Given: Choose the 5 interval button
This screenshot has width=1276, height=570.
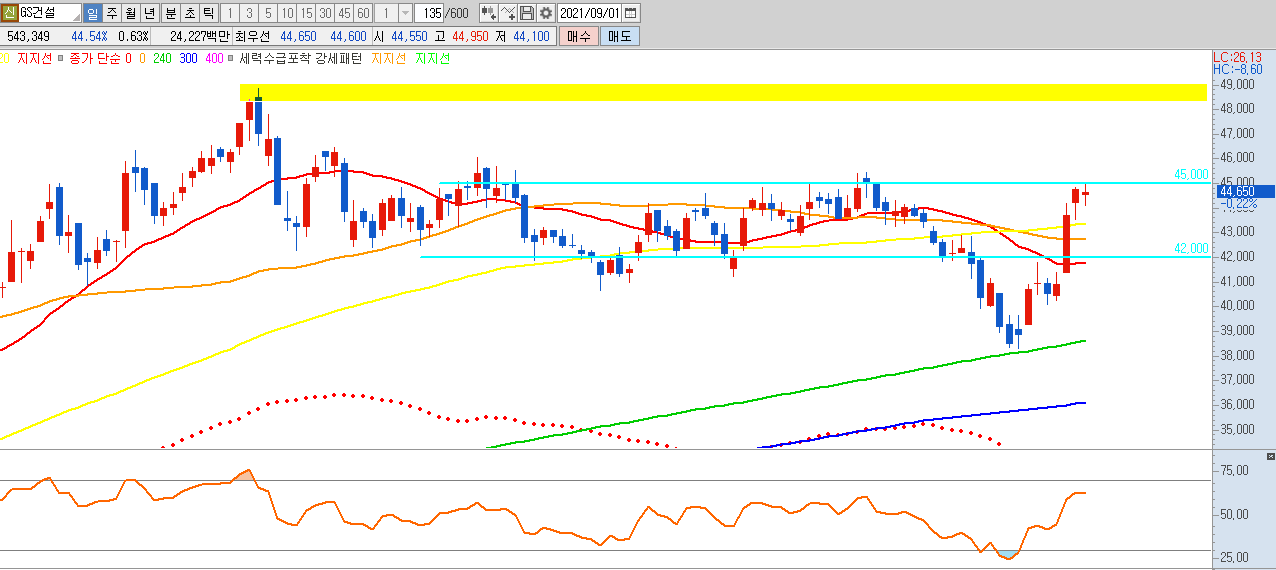Looking at the screenshot, I should point(267,13).
